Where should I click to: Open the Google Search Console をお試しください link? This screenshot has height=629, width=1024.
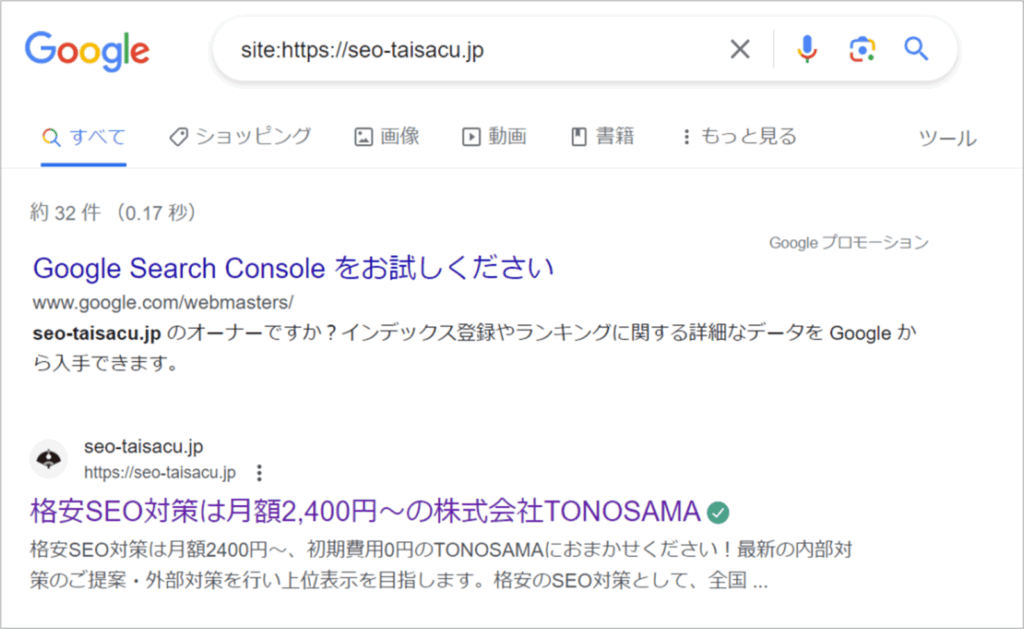coord(293,268)
